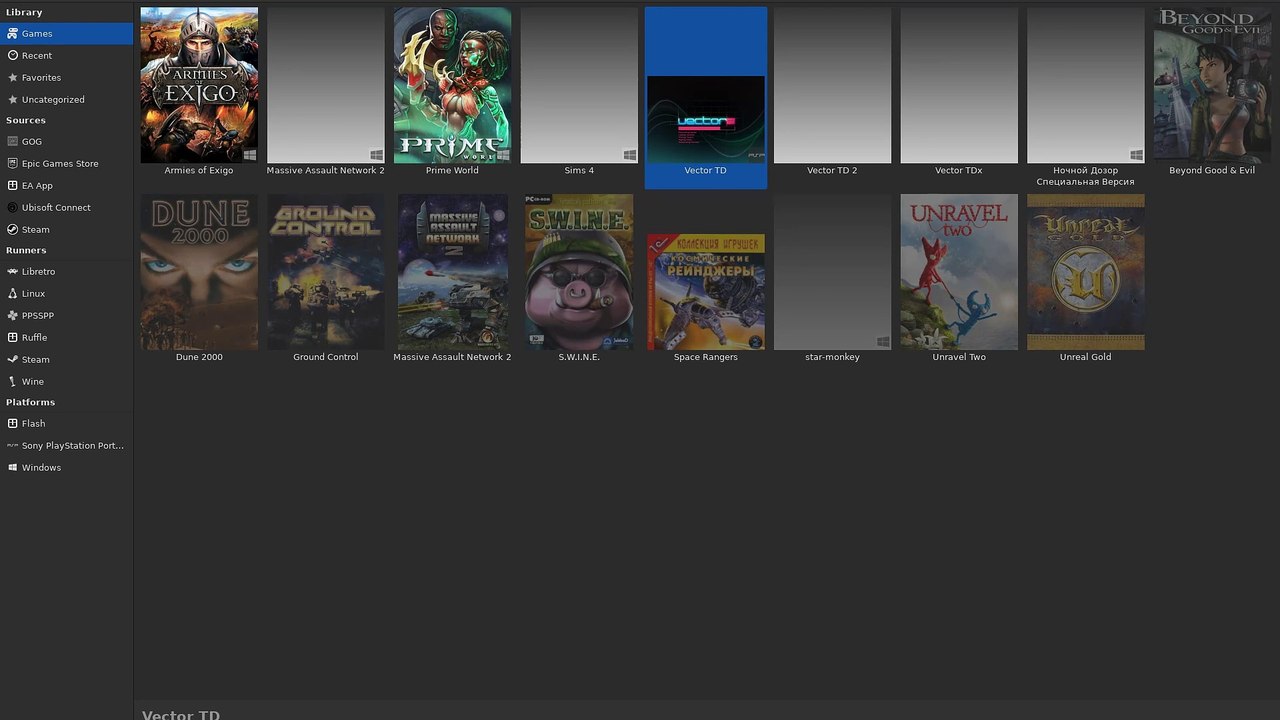This screenshot has width=1280, height=720.
Task: Click the "Vector TDx" game title
Action: point(959,171)
